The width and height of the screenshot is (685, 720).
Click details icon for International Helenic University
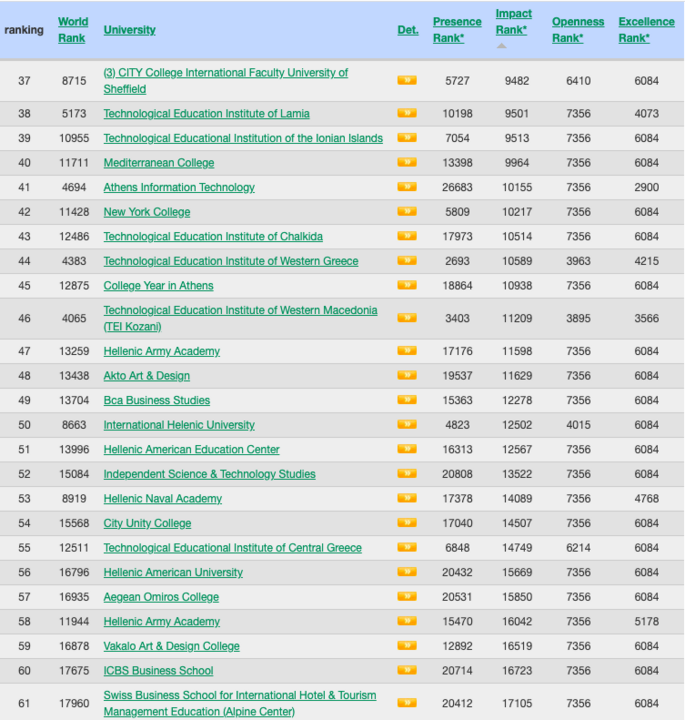[407, 424]
